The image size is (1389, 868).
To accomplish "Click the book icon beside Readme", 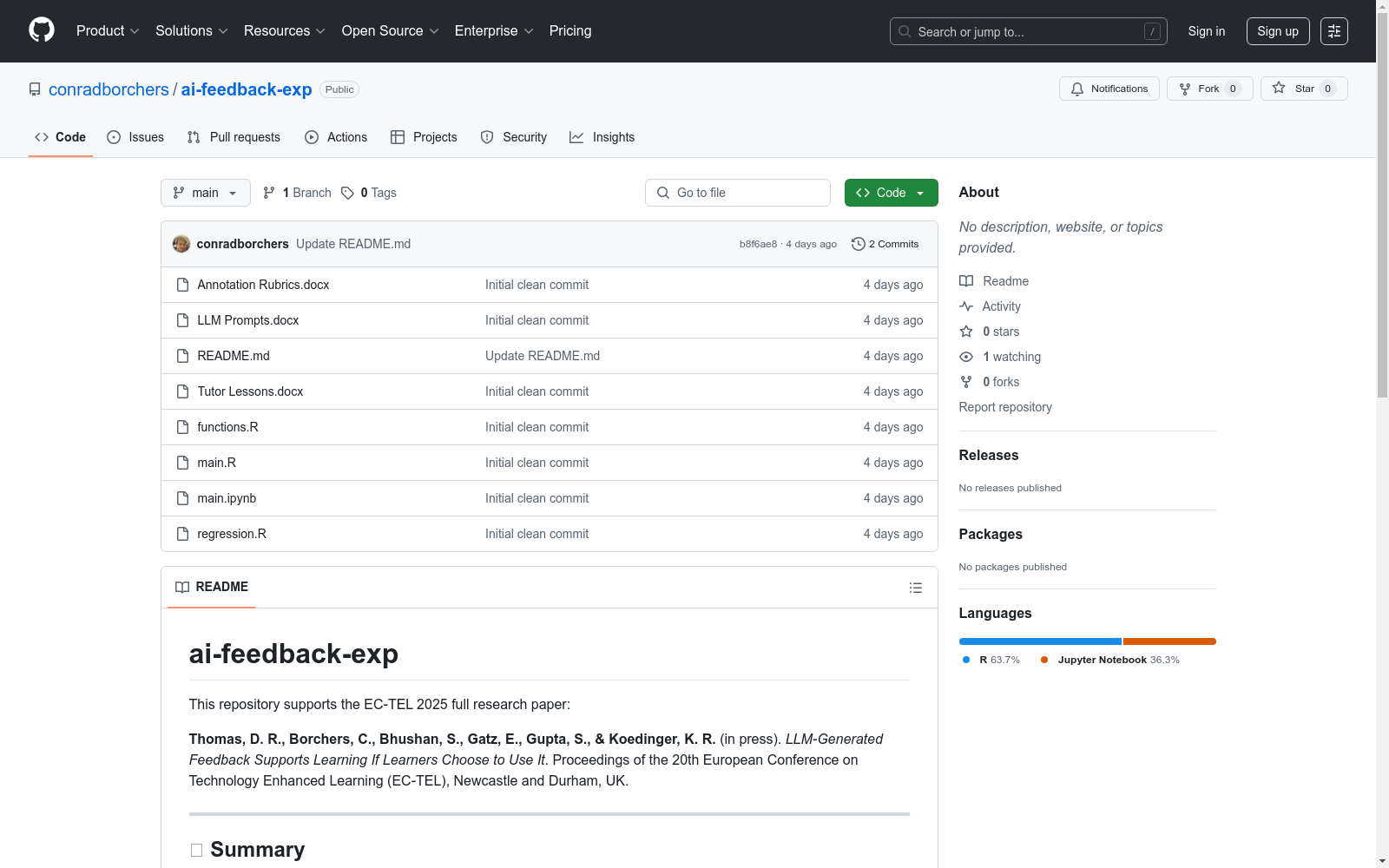I will pyautogui.click(x=966, y=281).
